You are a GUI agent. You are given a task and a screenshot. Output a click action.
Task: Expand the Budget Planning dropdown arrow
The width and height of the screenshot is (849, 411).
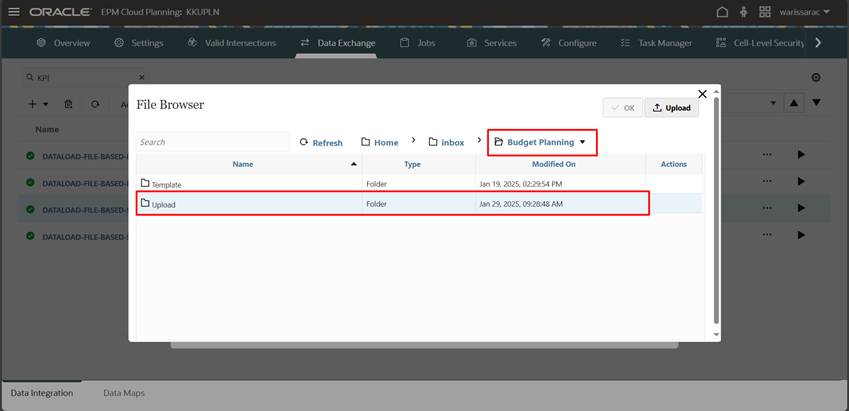pyautogui.click(x=583, y=142)
